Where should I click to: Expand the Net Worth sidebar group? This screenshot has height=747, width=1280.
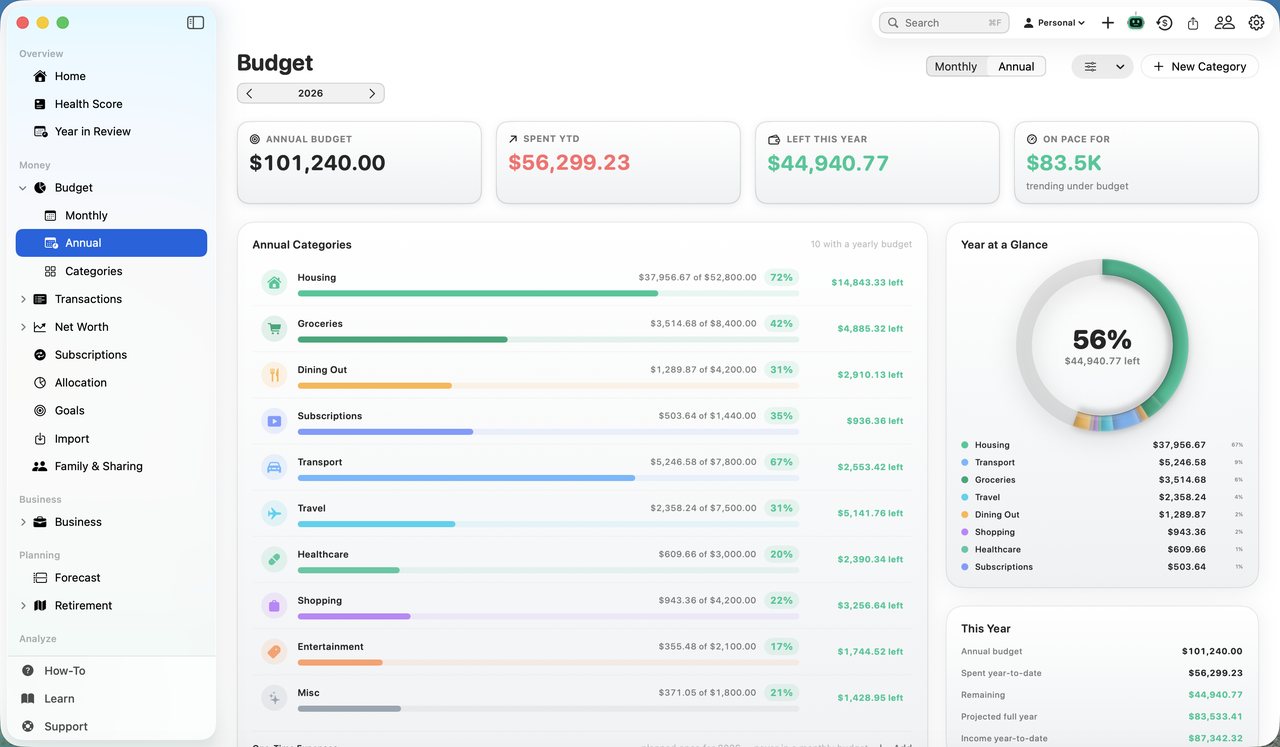(23, 327)
